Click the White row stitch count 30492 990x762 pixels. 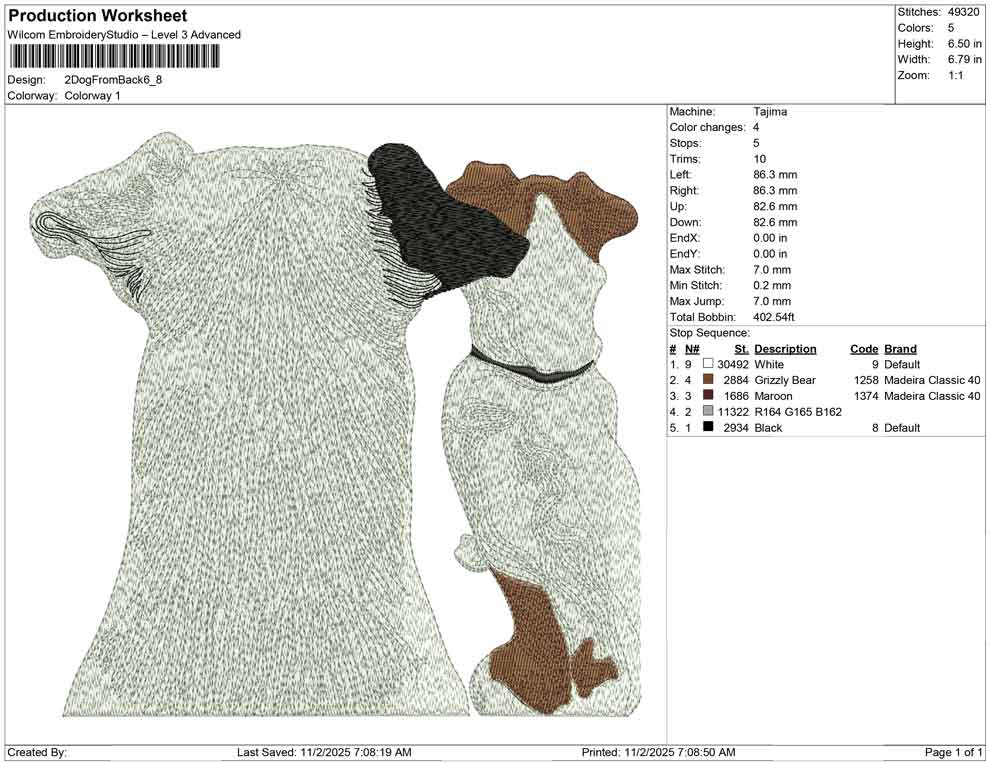[733, 364]
